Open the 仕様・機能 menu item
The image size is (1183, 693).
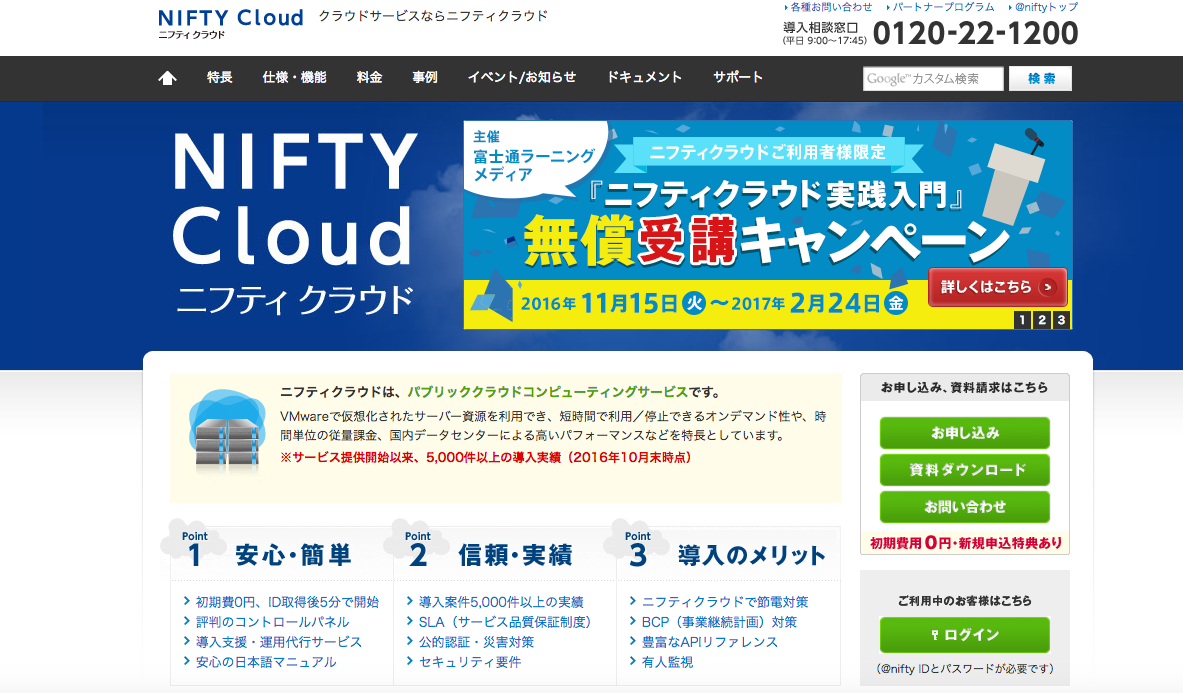[x=294, y=78]
